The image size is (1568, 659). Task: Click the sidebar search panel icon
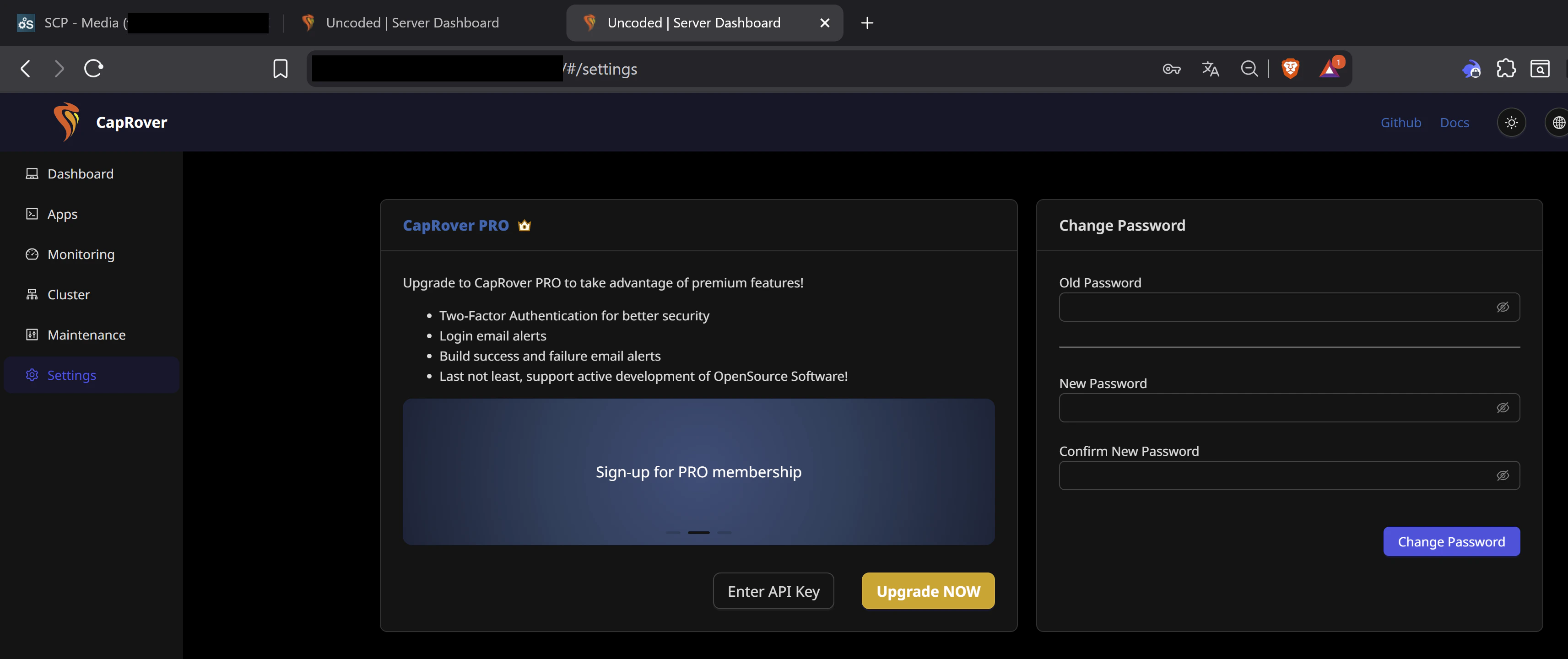[1540, 69]
